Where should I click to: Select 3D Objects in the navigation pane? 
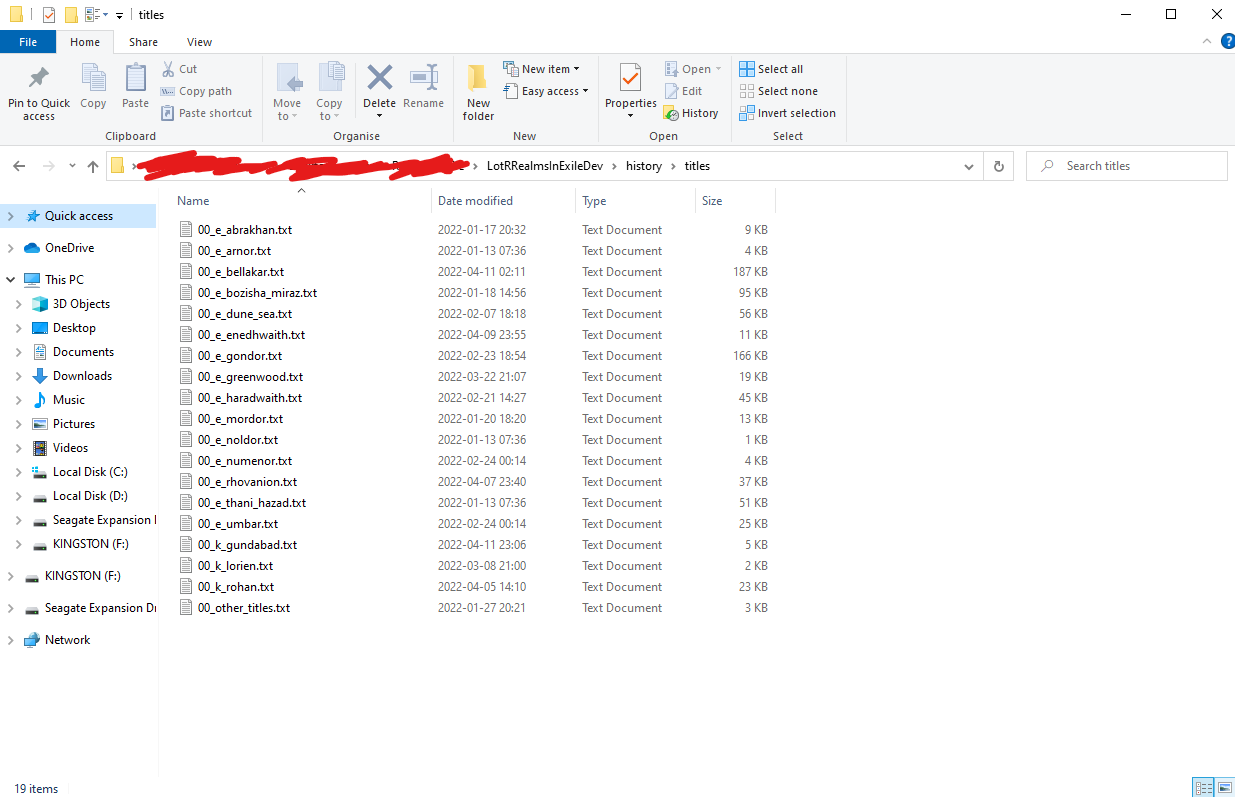[x=81, y=304]
